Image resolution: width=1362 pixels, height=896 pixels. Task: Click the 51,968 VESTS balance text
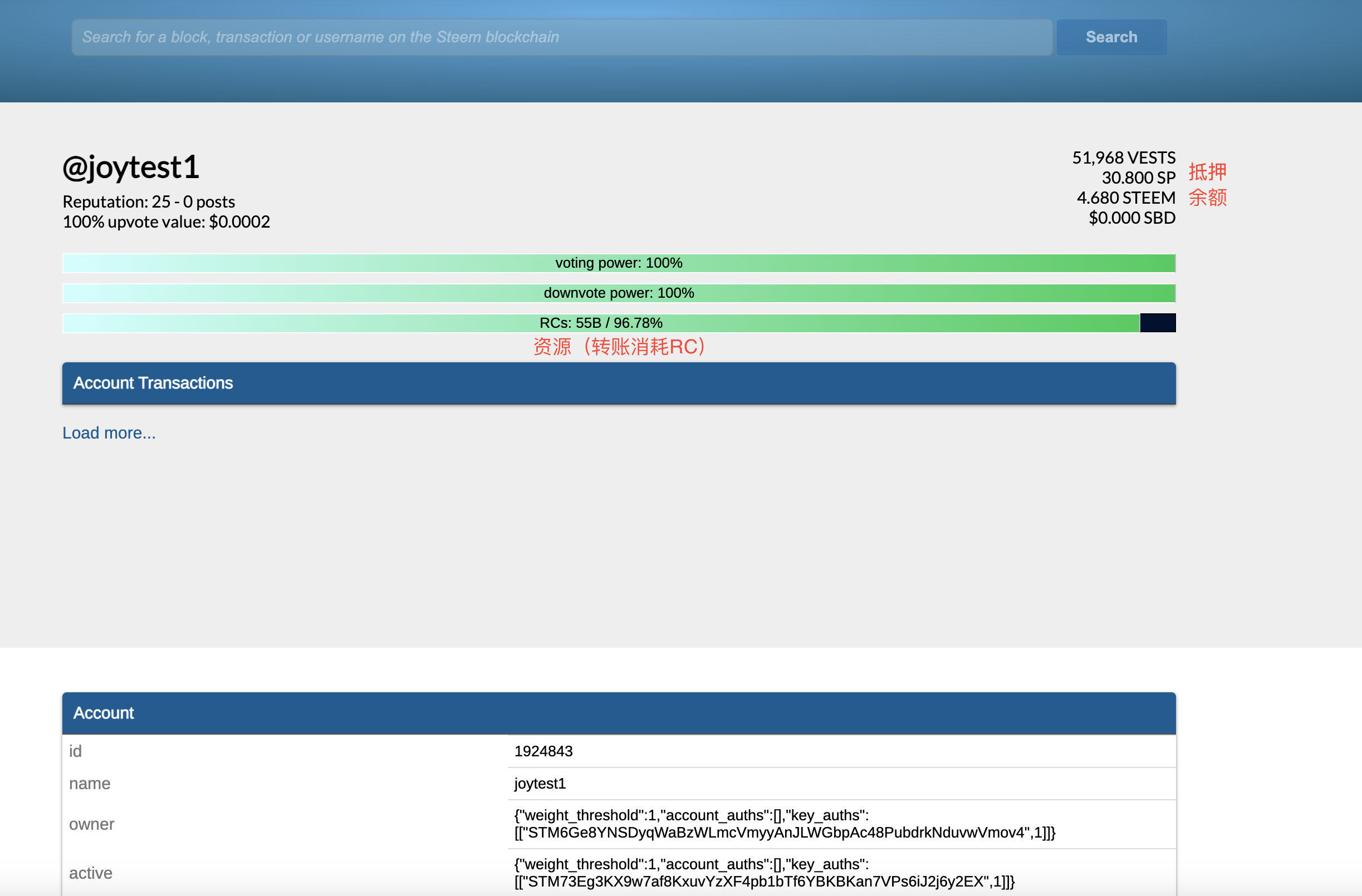pyautogui.click(x=1123, y=158)
